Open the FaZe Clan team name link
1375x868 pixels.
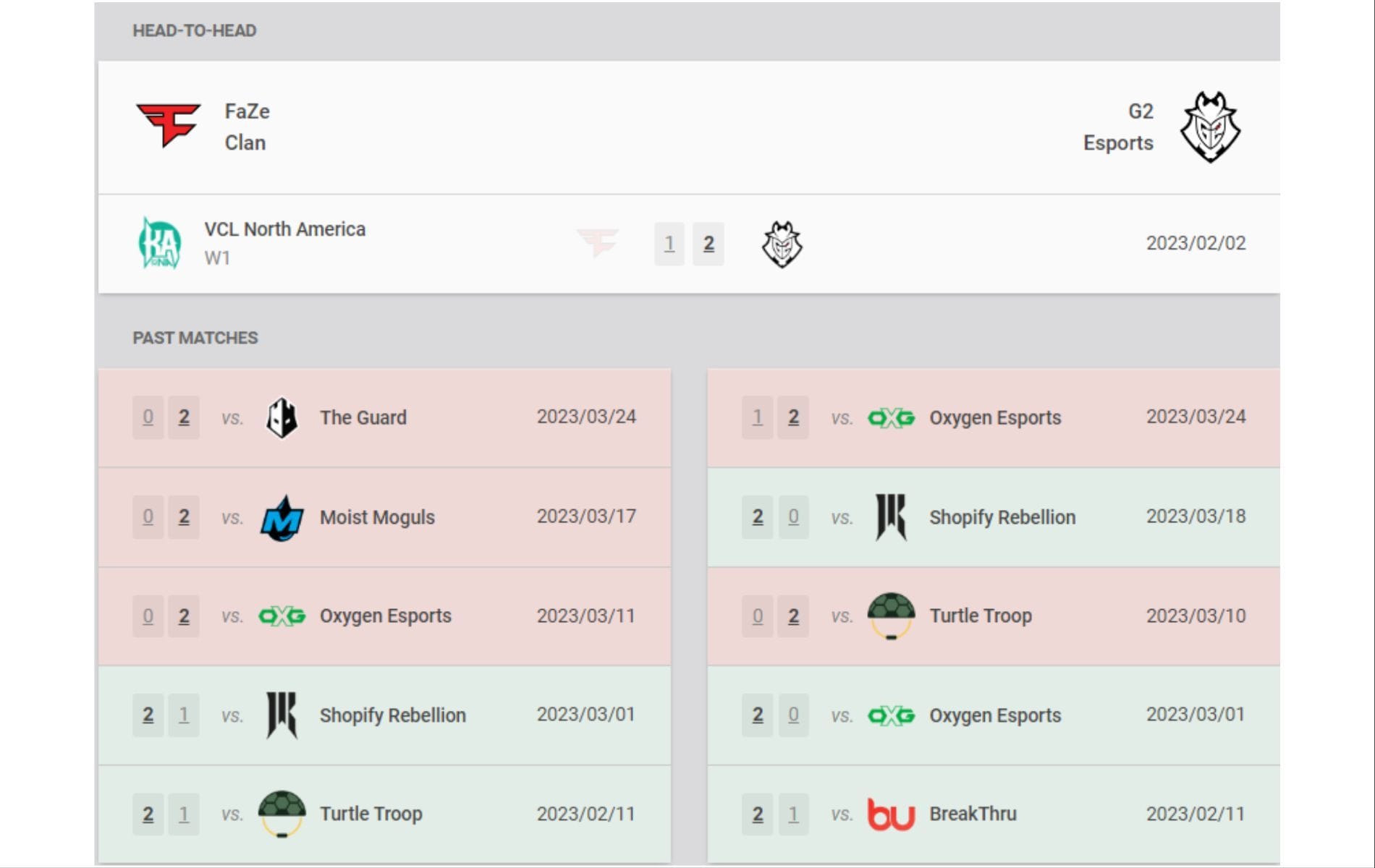[247, 127]
